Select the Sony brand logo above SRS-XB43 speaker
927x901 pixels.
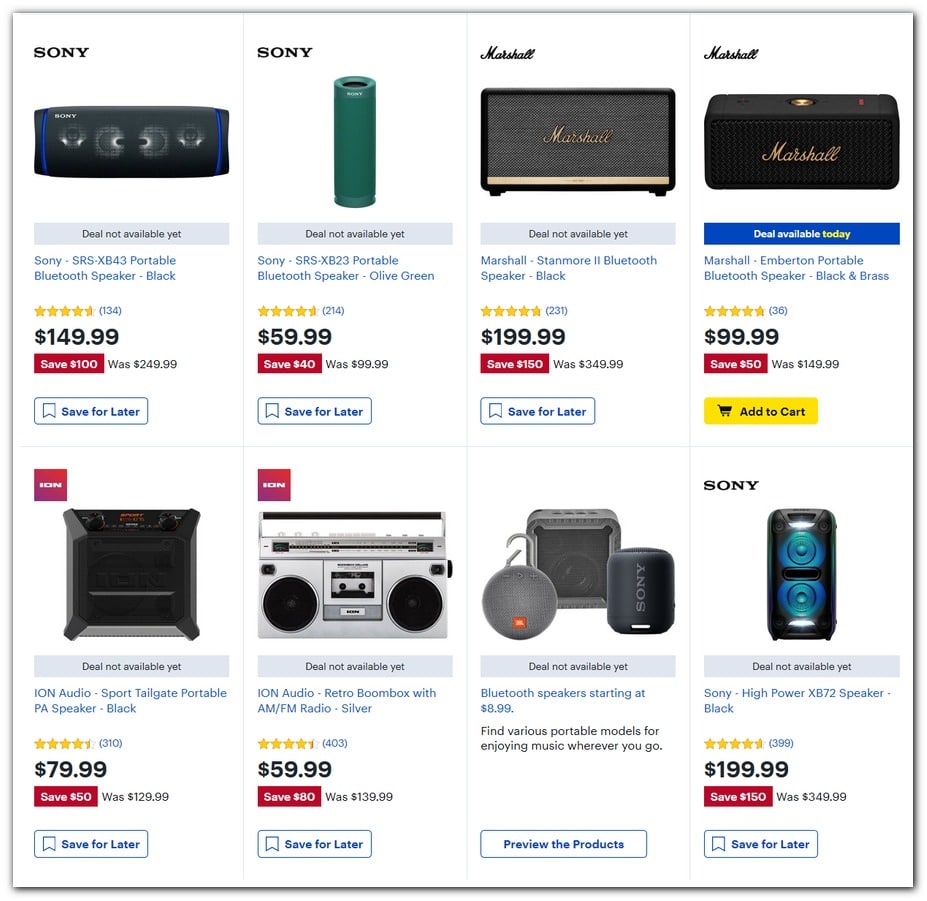(x=60, y=52)
